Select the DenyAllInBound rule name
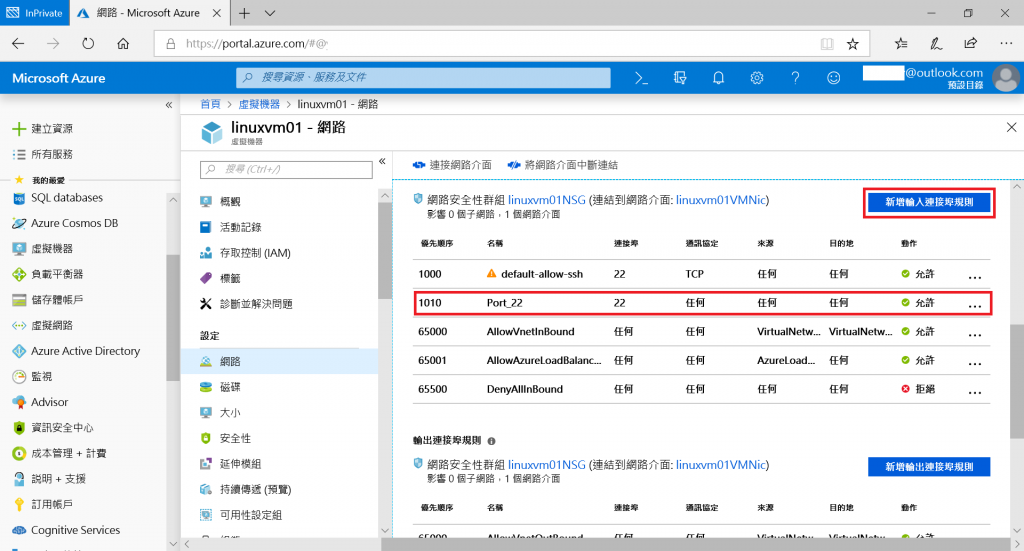The height and width of the screenshot is (551, 1024). 525,389
